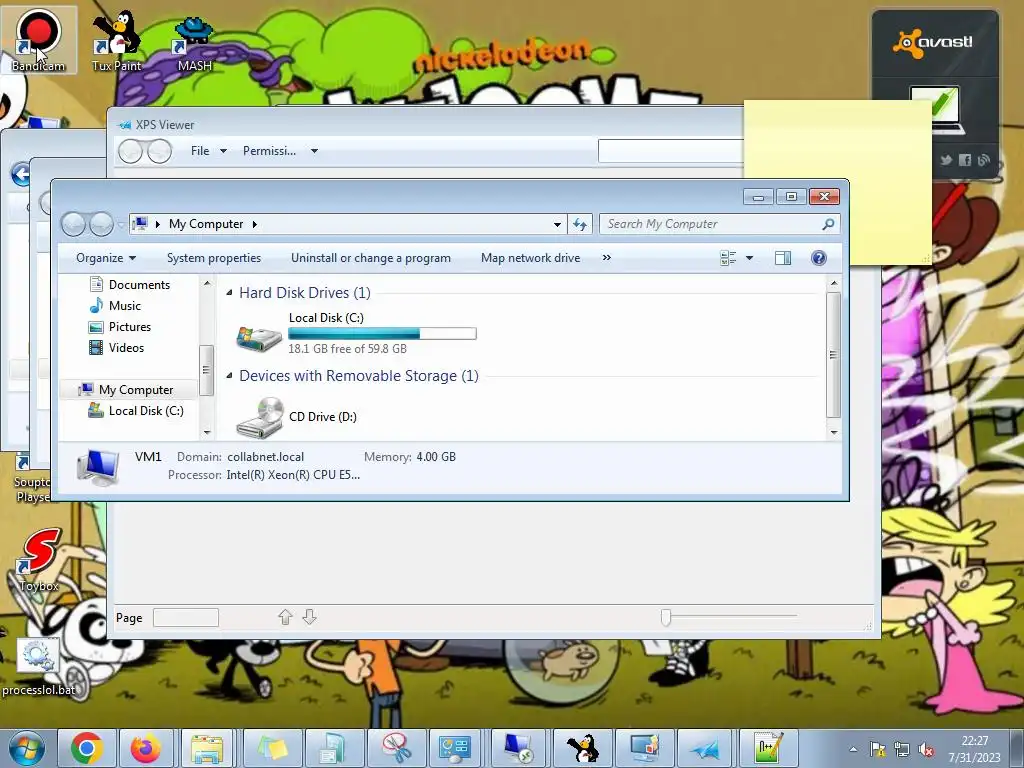Collapse the Hard Disk Drives group
The height and width of the screenshot is (768, 1024).
pyautogui.click(x=229, y=293)
